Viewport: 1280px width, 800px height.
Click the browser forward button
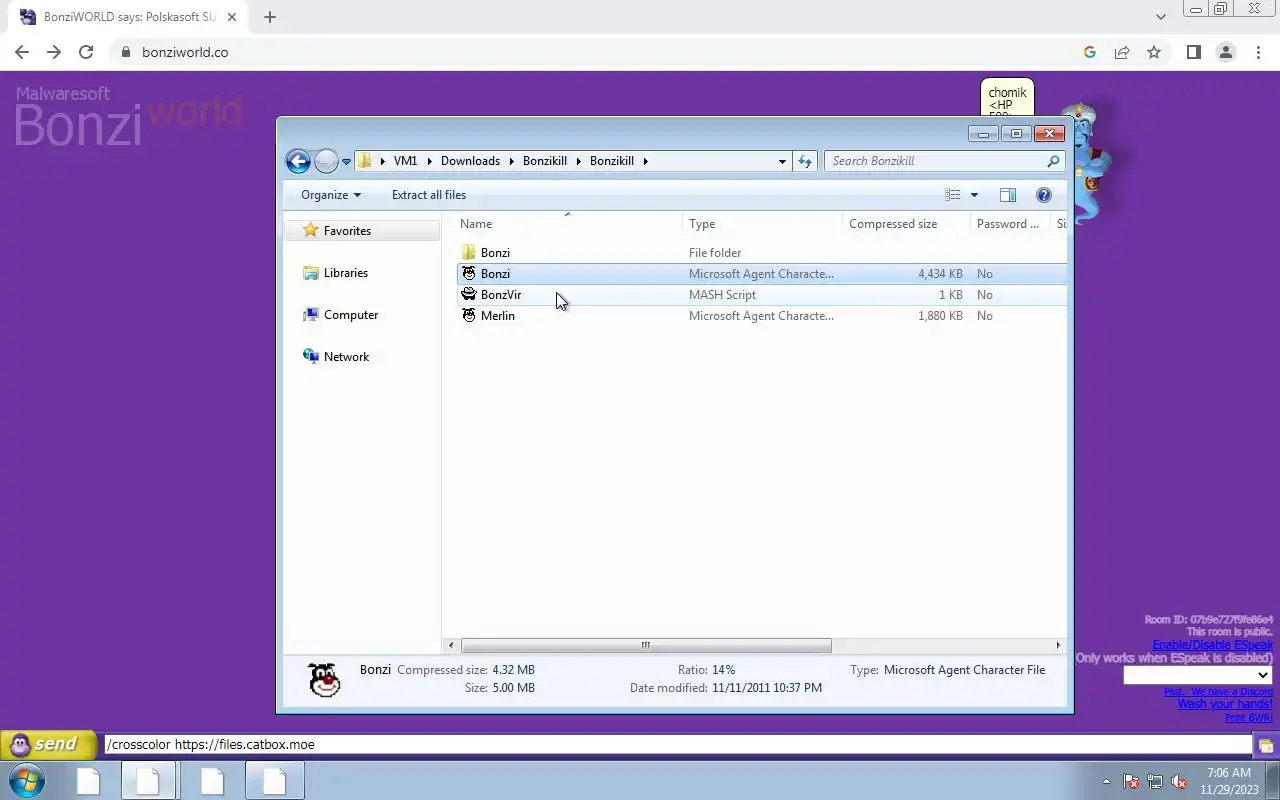point(54,52)
